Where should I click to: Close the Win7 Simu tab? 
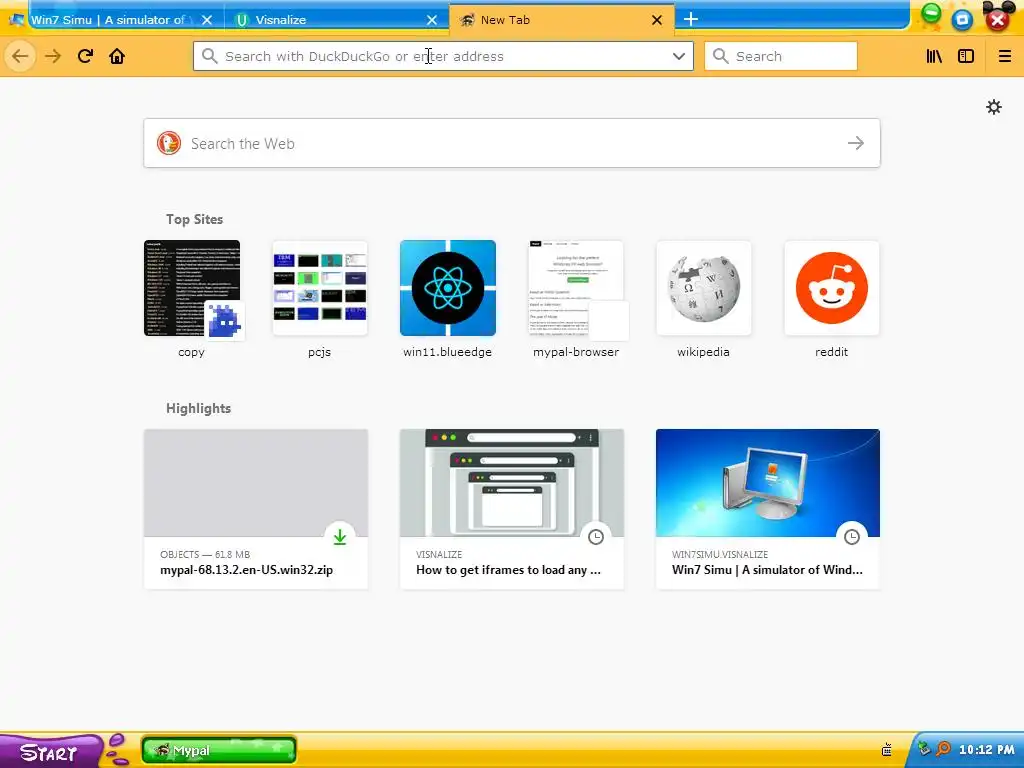pos(207,20)
